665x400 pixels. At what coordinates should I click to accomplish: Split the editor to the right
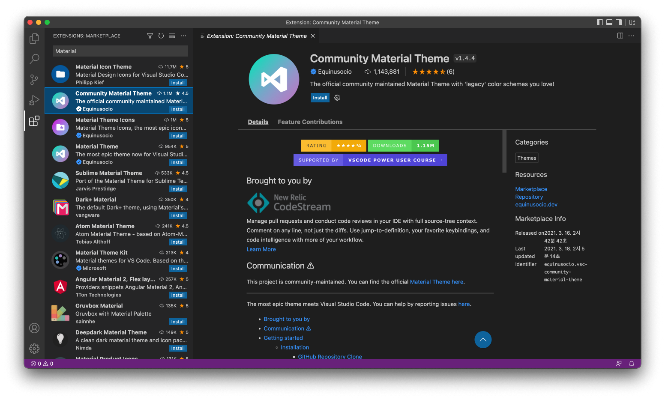(620, 36)
